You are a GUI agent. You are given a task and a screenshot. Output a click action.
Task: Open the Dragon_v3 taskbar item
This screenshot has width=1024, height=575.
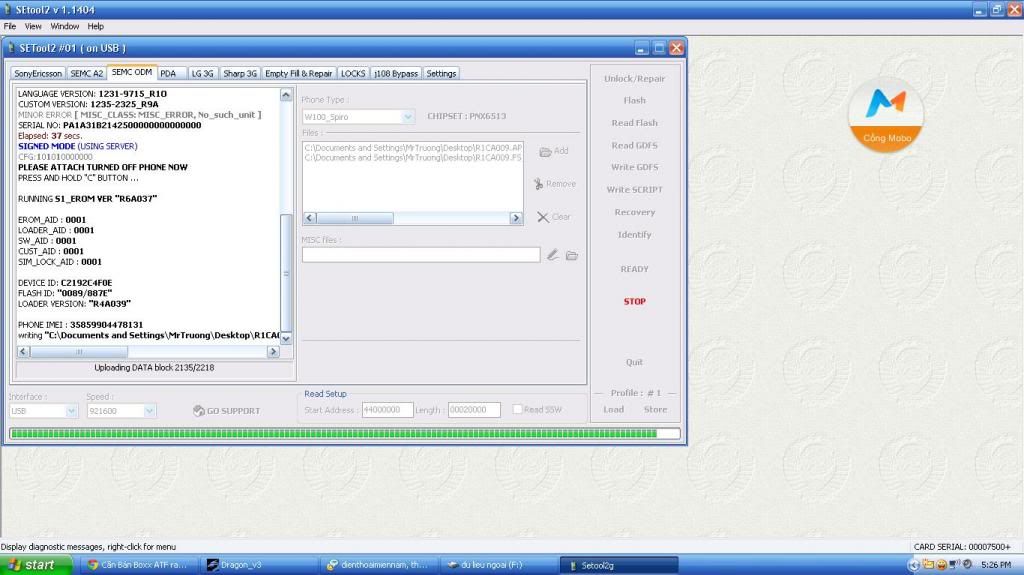pos(259,565)
